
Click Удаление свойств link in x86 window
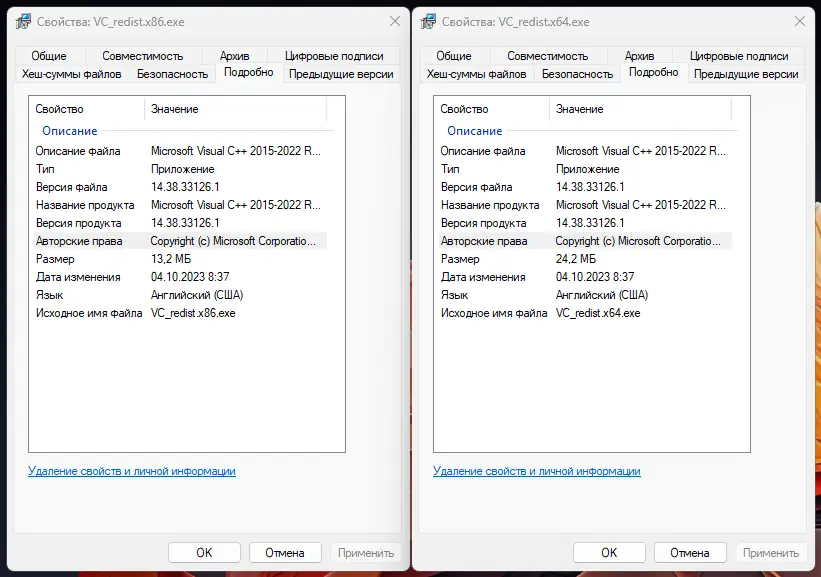click(x=132, y=471)
